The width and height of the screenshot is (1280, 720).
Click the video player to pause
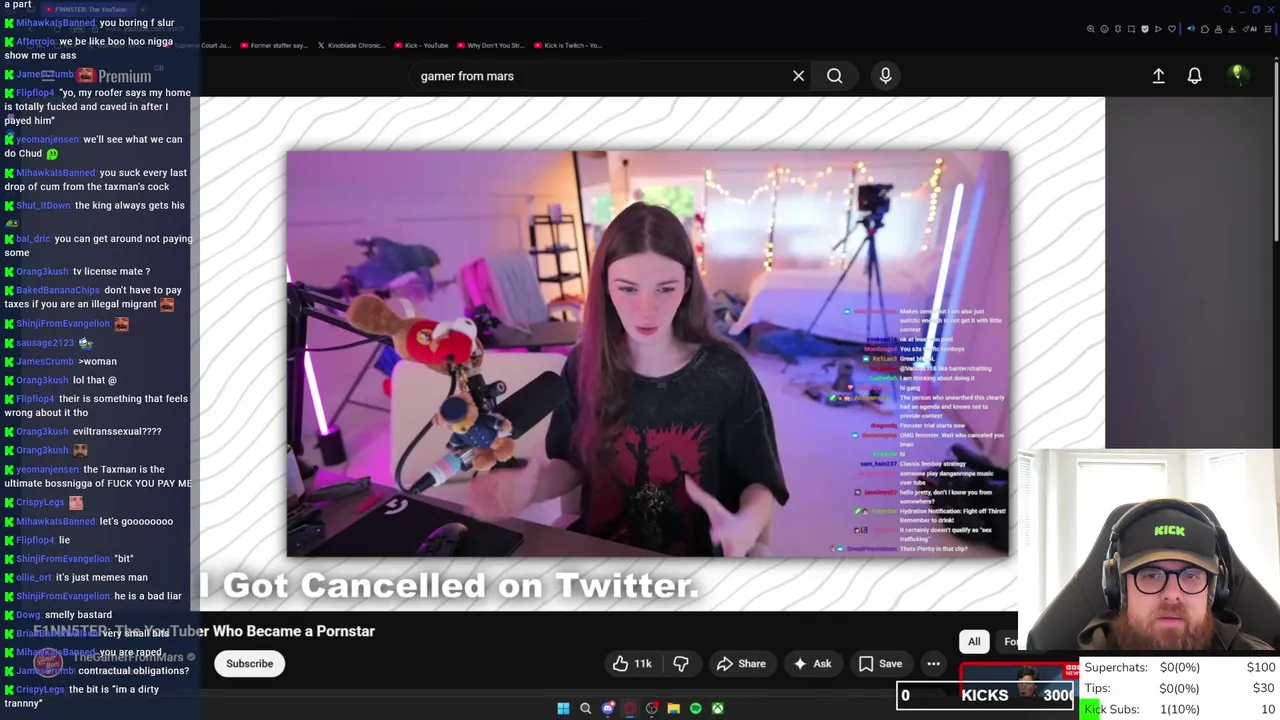(x=648, y=354)
